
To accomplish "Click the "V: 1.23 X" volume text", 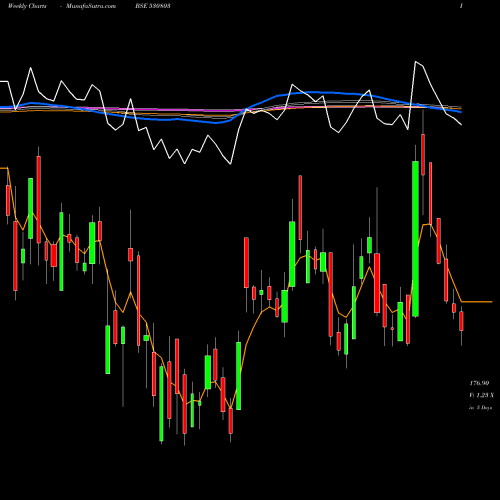I will (481, 395).
